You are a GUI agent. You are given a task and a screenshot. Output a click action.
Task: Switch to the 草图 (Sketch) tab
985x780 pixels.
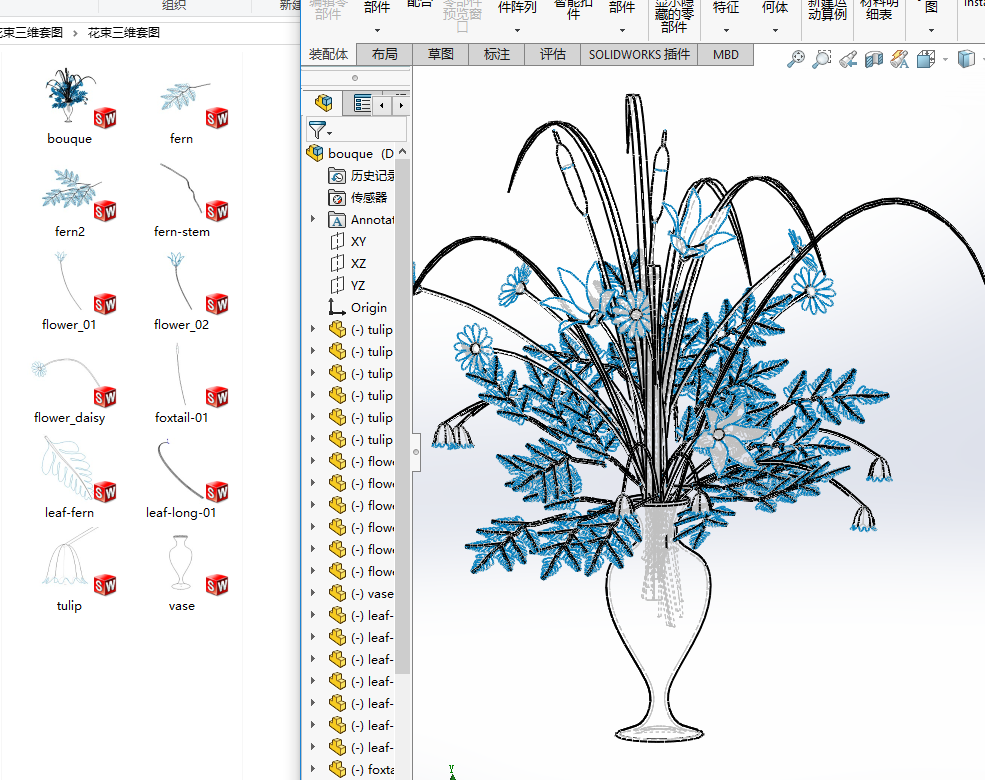coord(440,54)
